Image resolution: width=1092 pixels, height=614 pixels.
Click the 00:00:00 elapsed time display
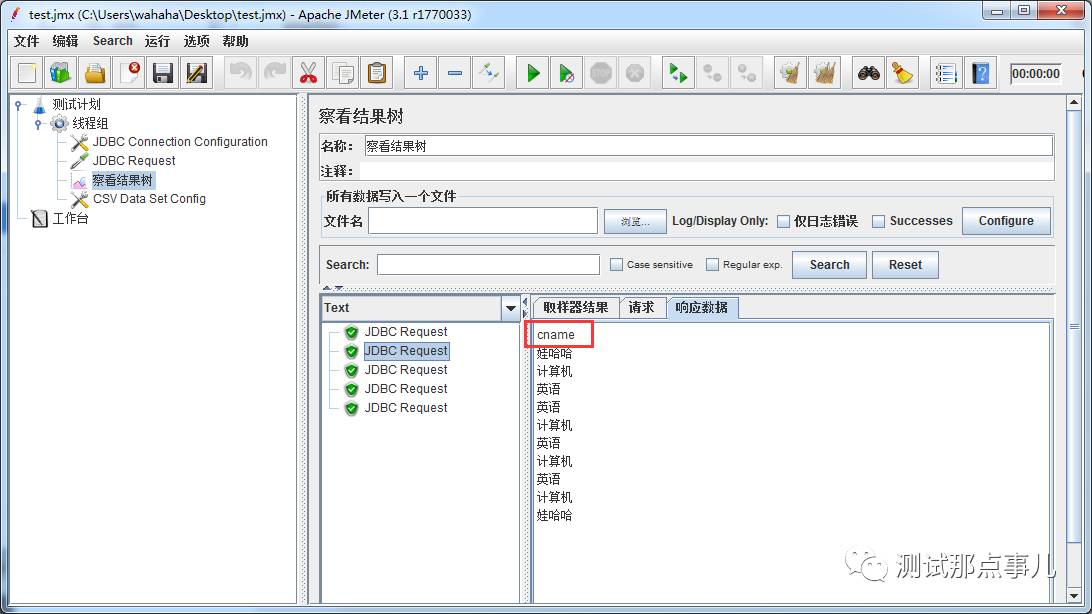click(x=1036, y=74)
